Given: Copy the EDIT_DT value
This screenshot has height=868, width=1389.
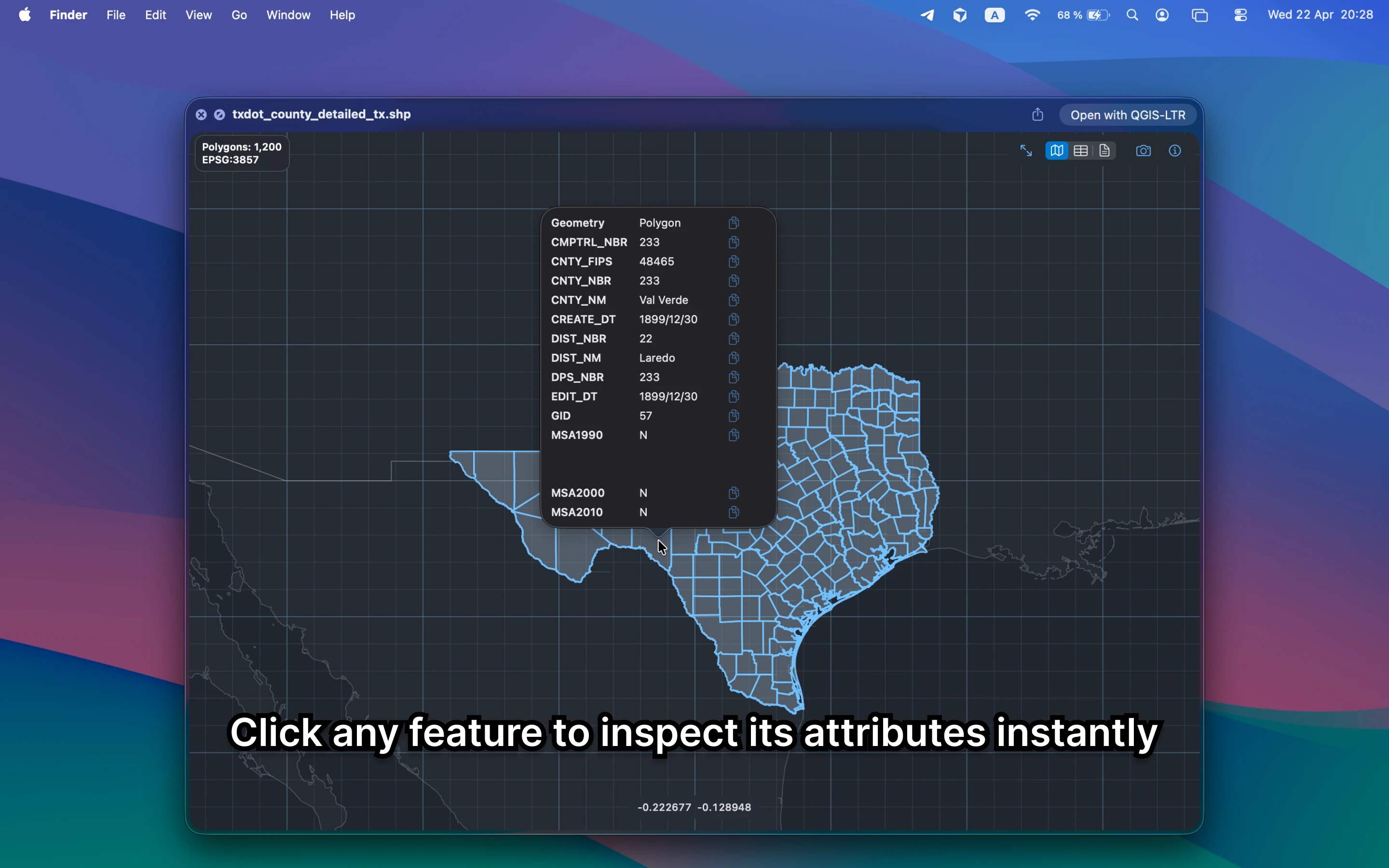Looking at the screenshot, I should tap(734, 397).
